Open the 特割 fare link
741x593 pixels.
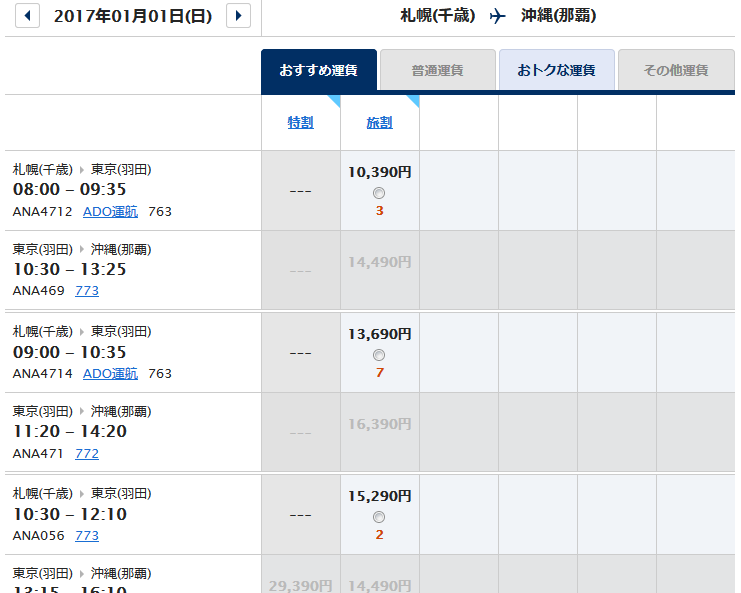coord(301,123)
